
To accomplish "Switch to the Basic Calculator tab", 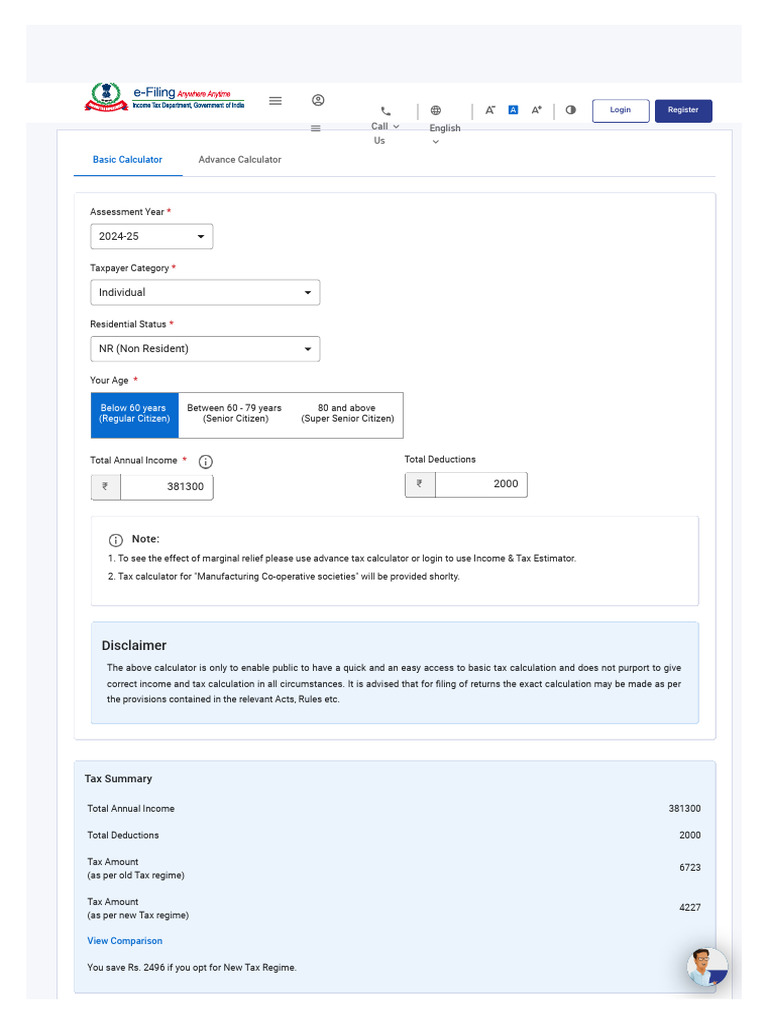I will 127,159.
